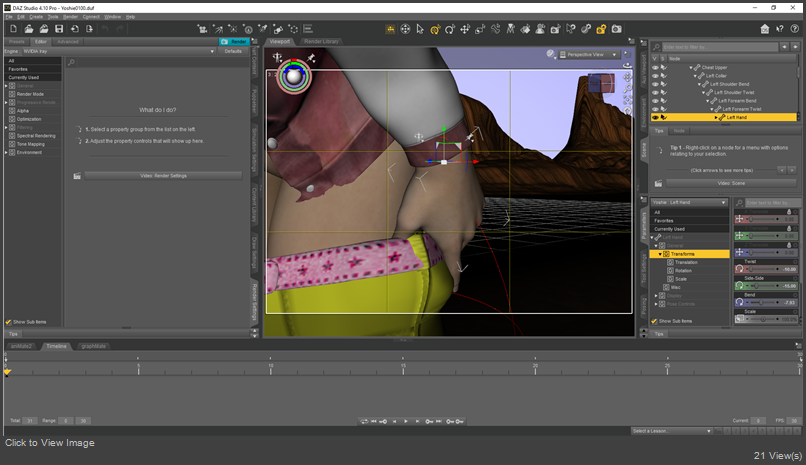Toggle Show Sub Items in Render Settings
The image size is (806, 465).
pos(8,322)
